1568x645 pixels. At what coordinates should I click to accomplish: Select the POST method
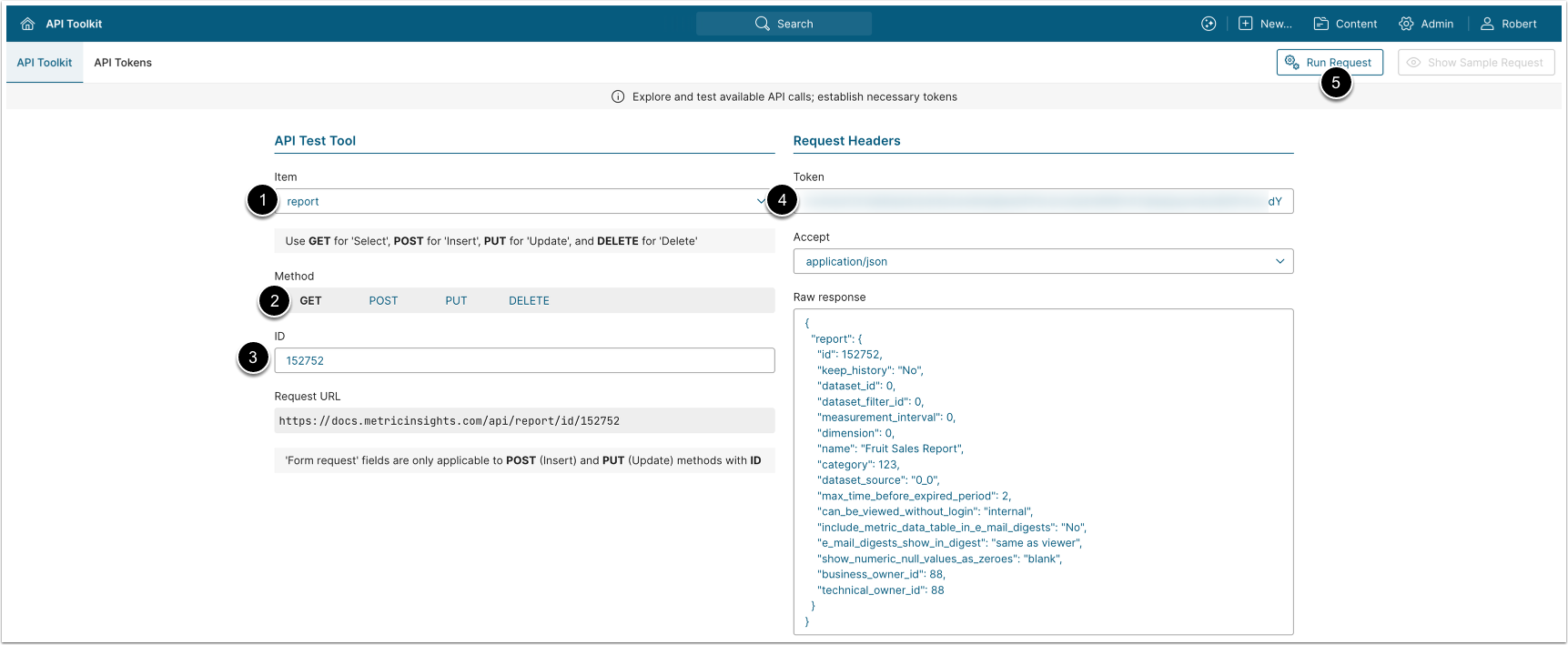click(x=383, y=300)
